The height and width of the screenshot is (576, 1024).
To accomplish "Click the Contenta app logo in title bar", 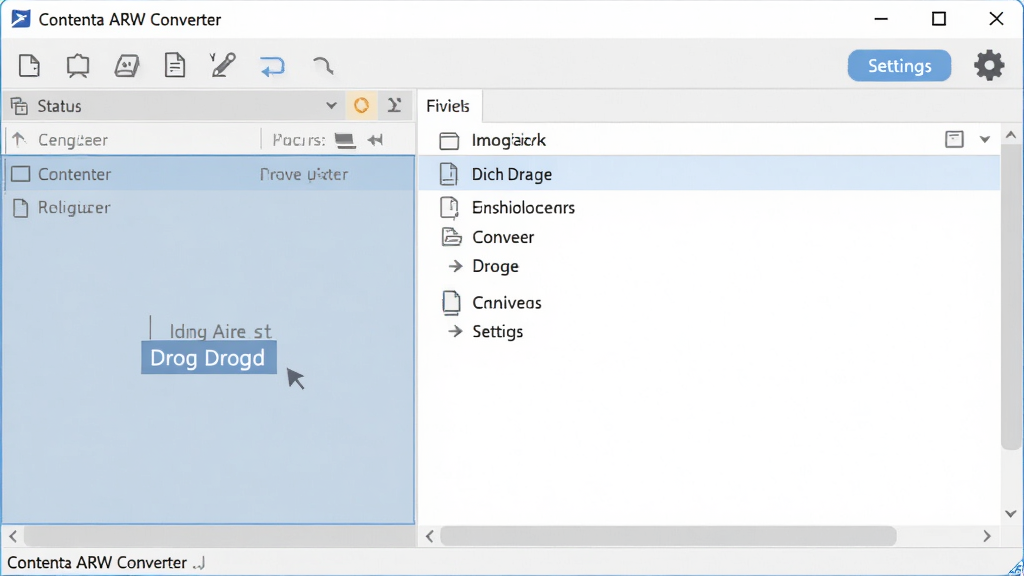I will click(20, 19).
